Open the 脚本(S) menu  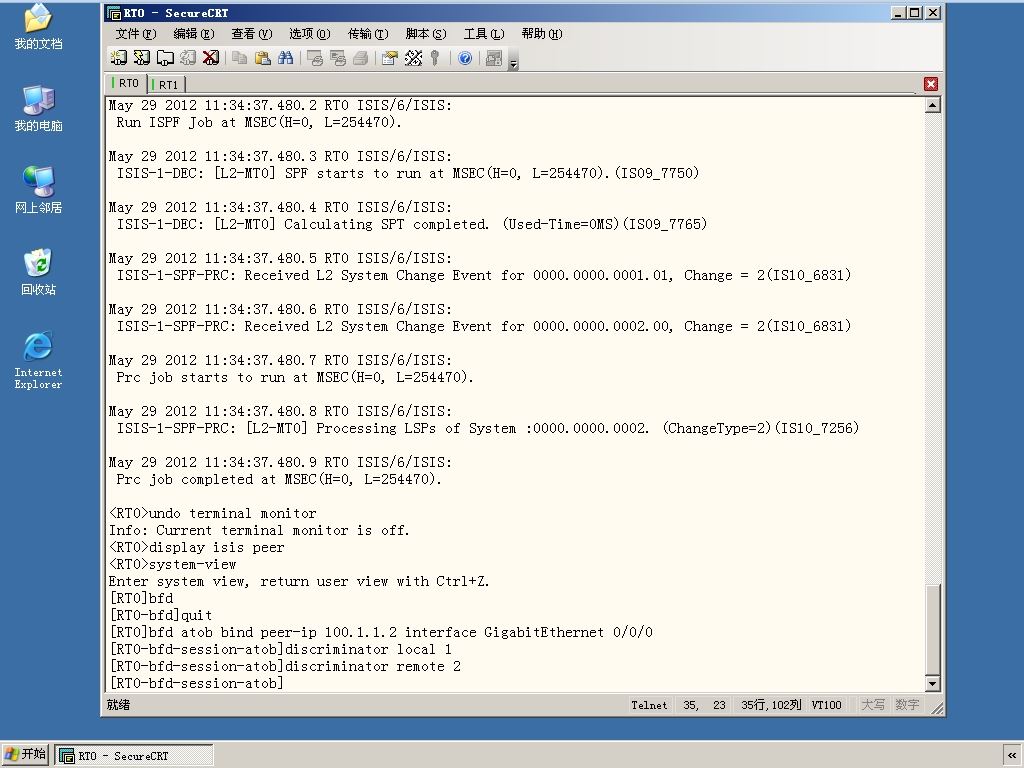[426, 33]
